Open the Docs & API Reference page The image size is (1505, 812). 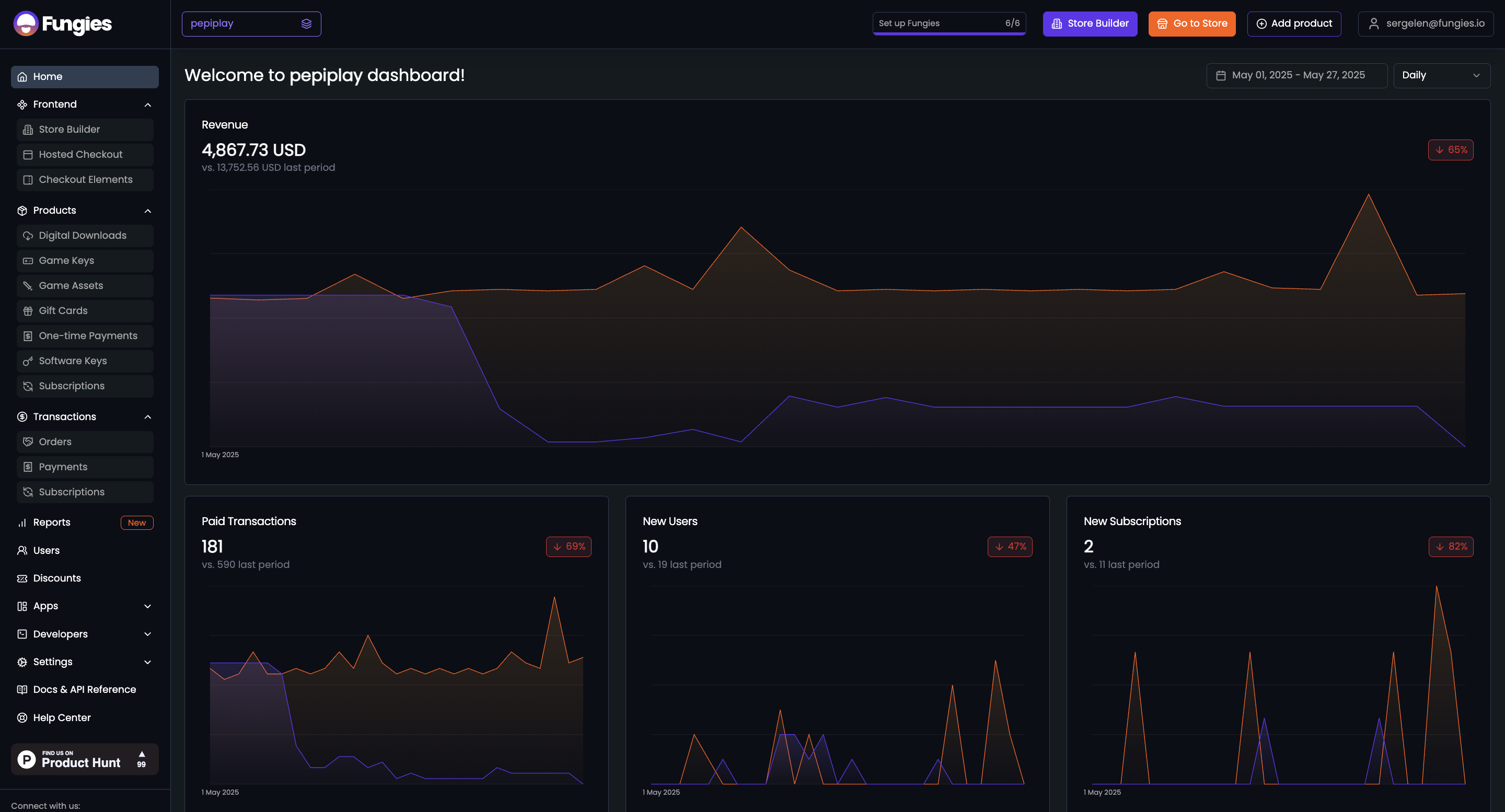(x=85, y=690)
